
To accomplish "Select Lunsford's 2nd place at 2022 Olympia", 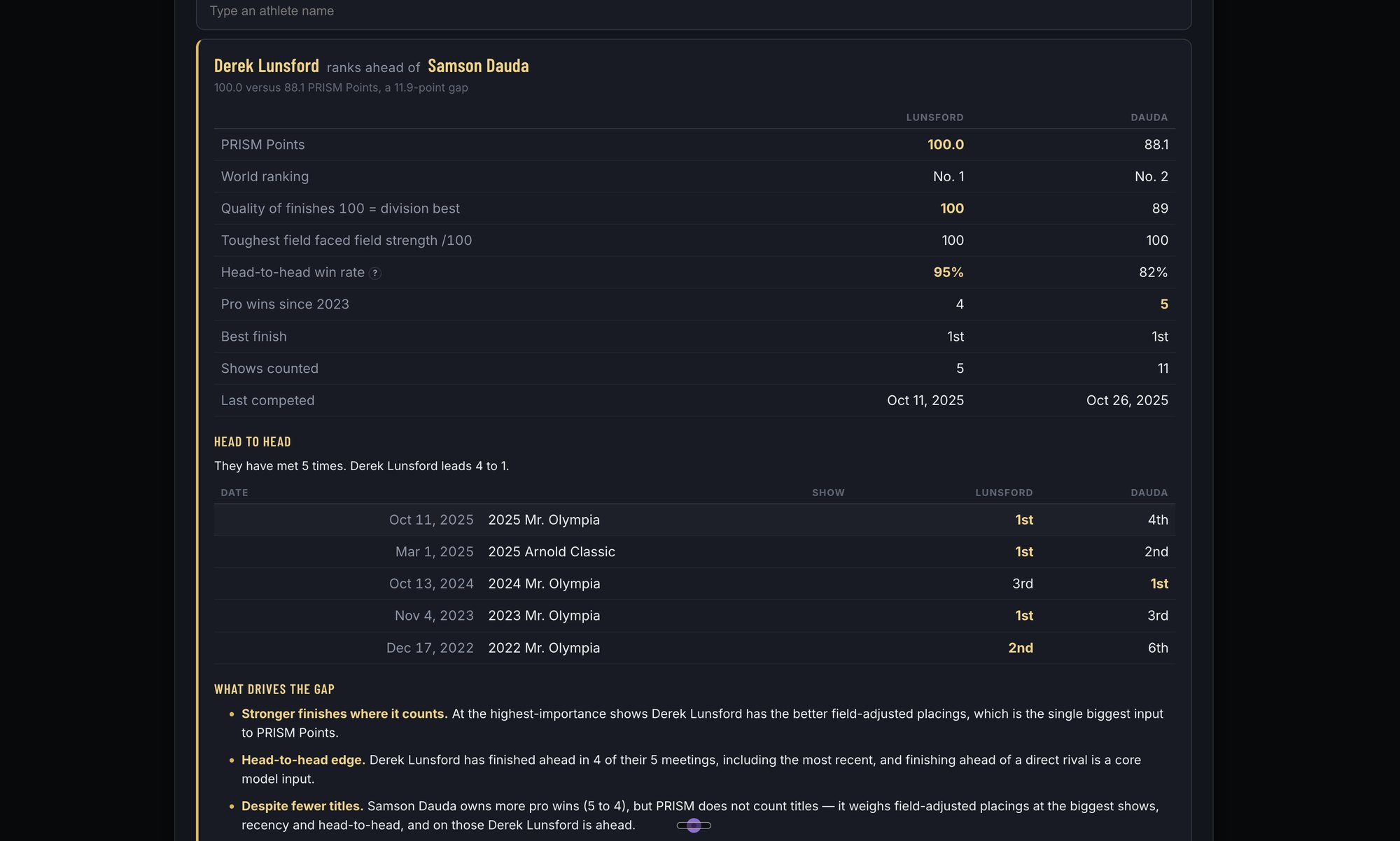I will click(x=1021, y=649).
